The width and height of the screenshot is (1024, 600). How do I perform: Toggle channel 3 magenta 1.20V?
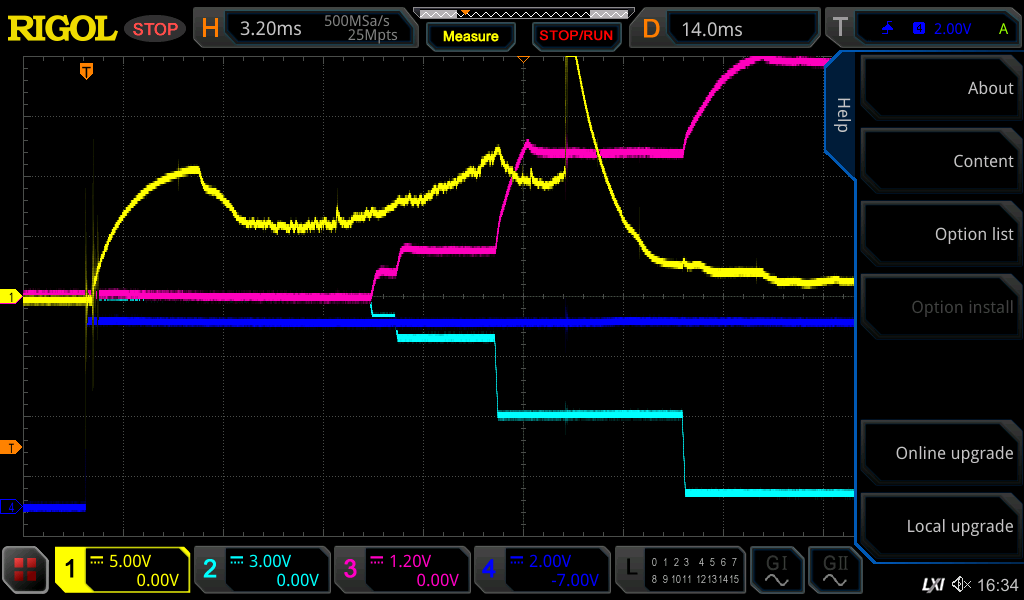pyautogui.click(x=402, y=570)
